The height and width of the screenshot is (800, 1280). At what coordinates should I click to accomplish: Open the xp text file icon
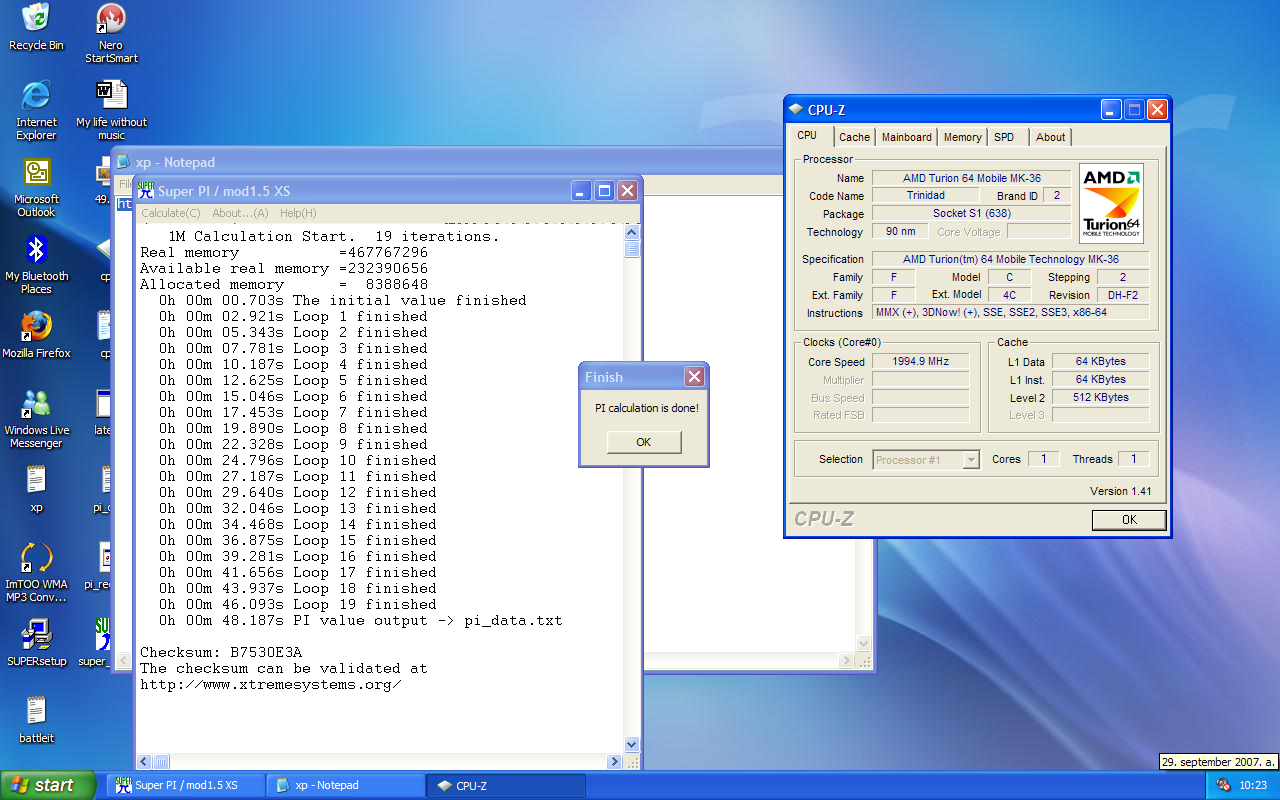[36, 490]
